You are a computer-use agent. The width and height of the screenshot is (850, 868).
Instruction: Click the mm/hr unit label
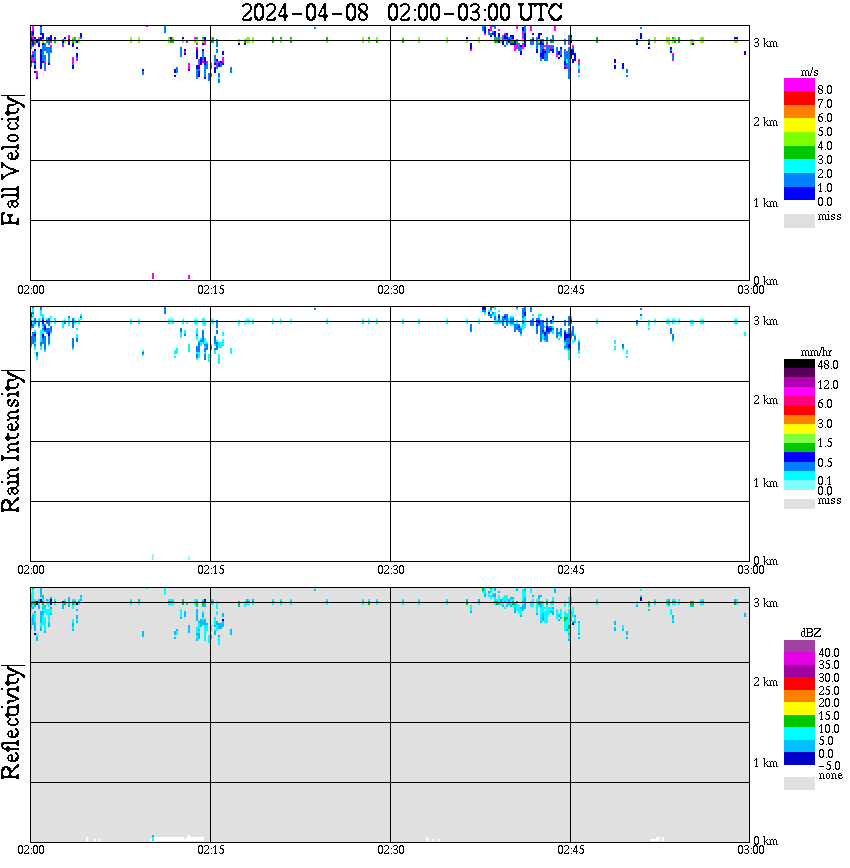coord(816,352)
